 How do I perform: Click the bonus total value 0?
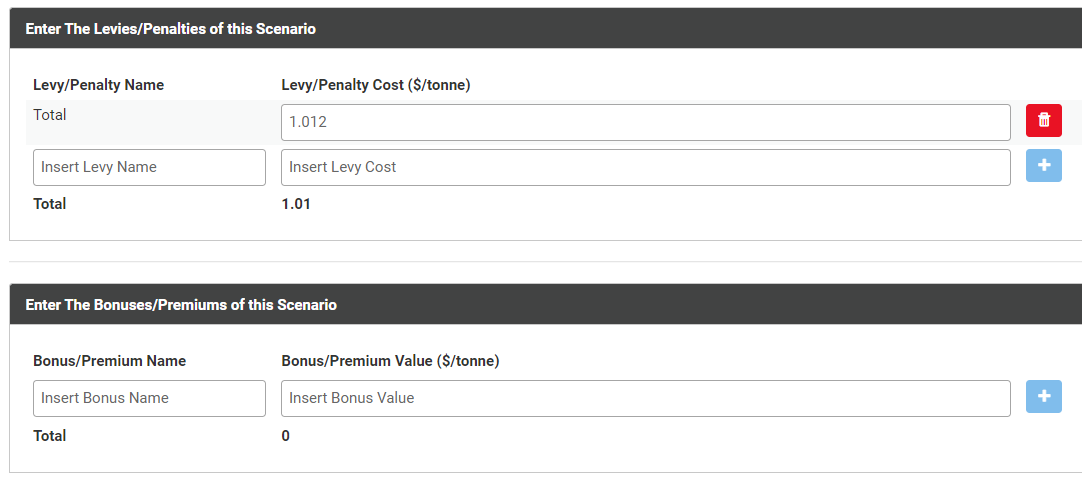286,436
